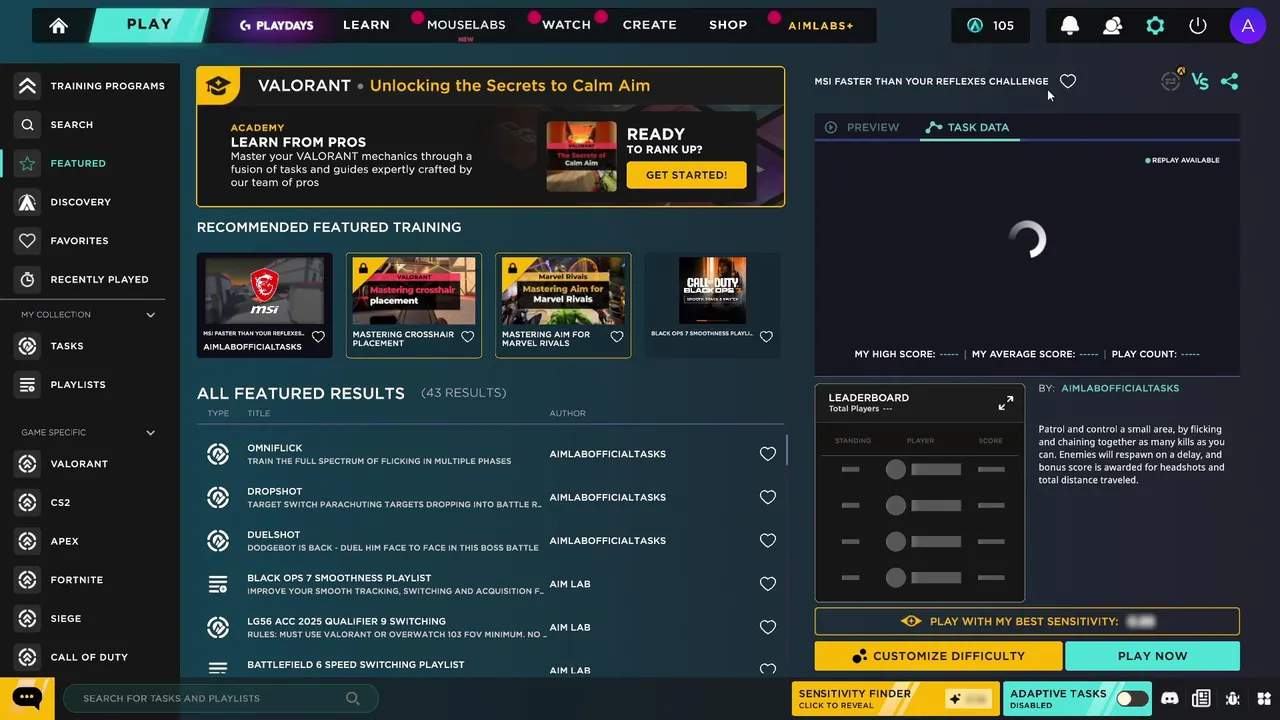Open the Watch menu item

[566, 25]
